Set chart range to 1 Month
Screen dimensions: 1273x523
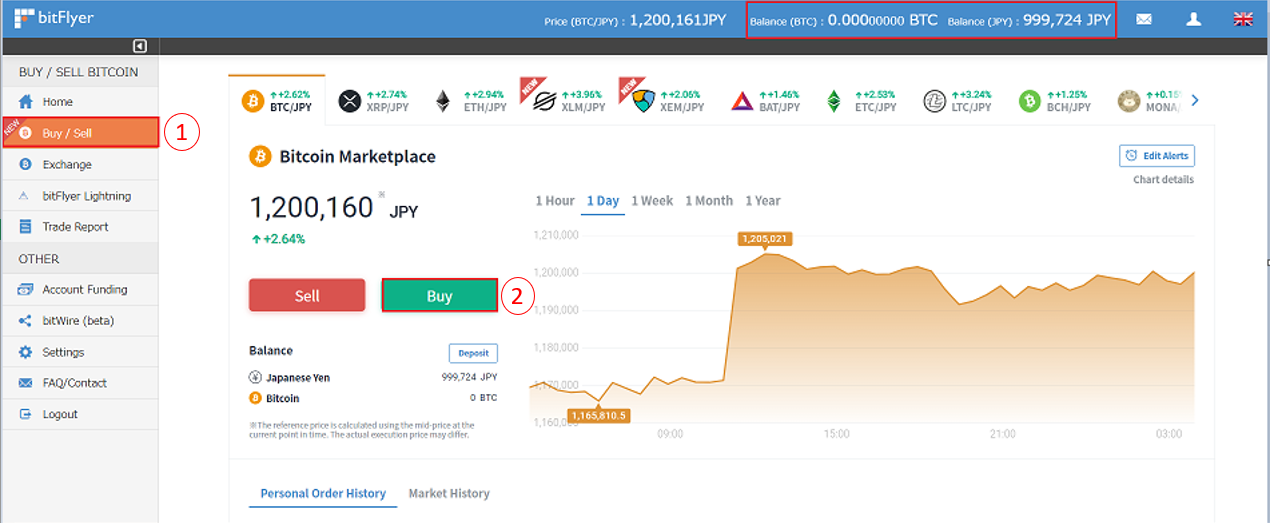coord(709,201)
